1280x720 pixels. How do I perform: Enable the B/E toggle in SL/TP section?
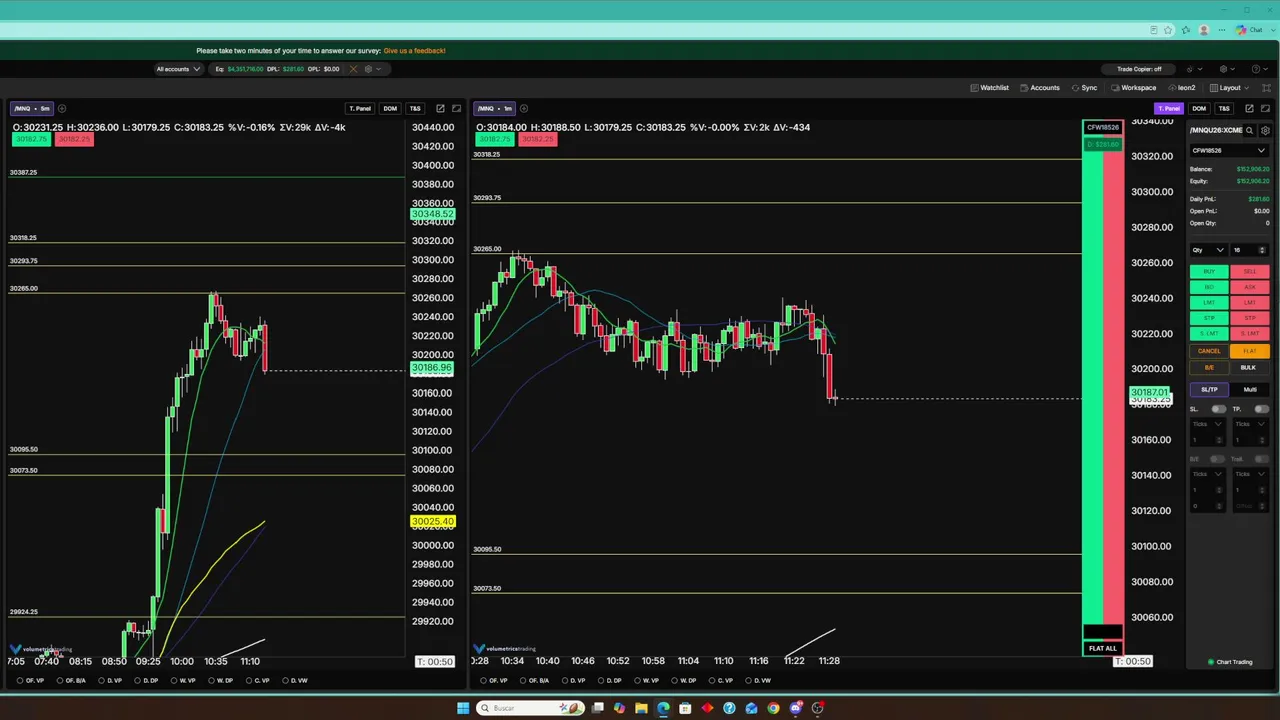[x=1218, y=459]
